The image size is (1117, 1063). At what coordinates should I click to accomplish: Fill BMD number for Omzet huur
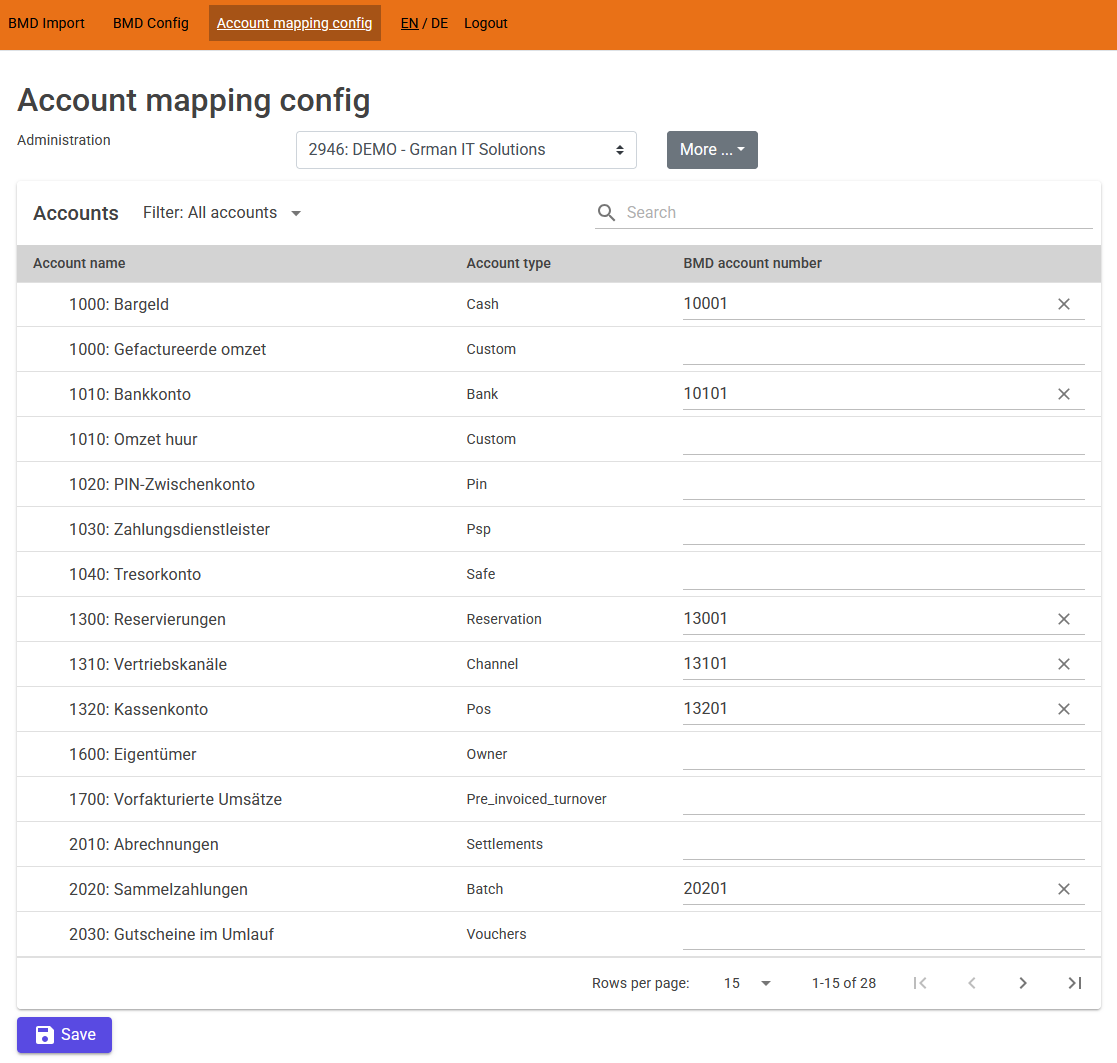tap(883, 439)
